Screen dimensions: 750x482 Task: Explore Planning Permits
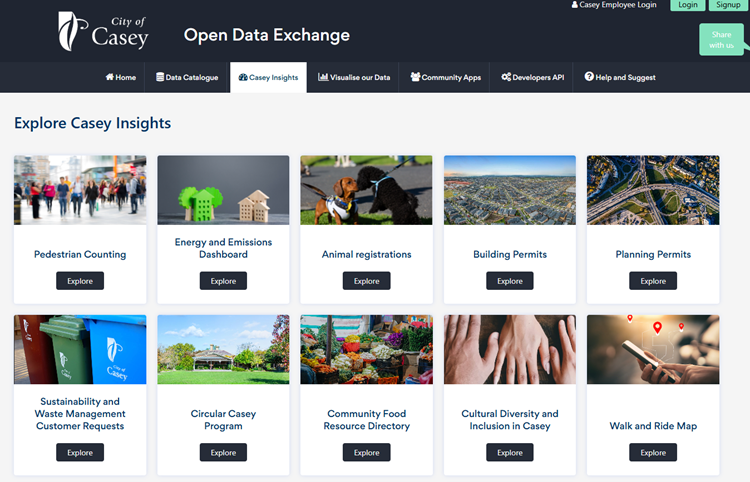[653, 281]
